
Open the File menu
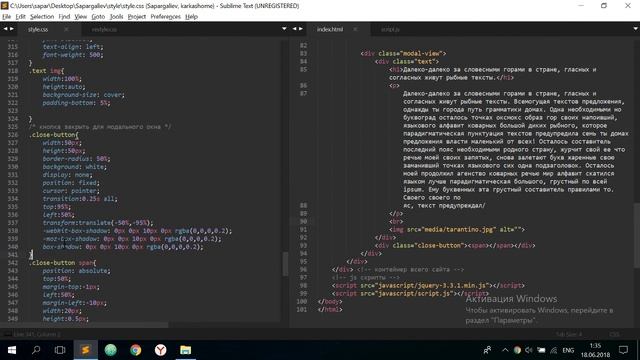point(7,17)
